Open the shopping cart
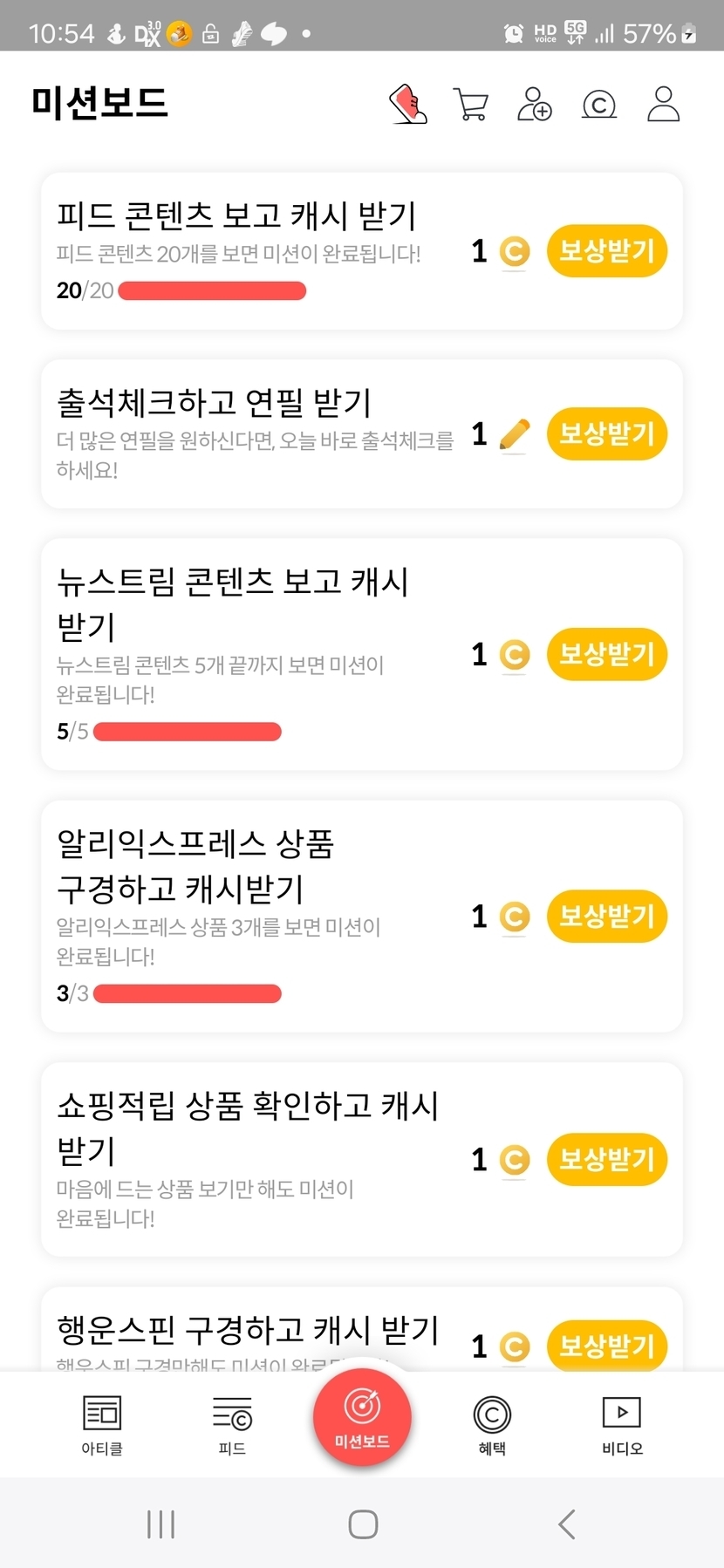Screen dimensions: 724x1568 (471, 105)
